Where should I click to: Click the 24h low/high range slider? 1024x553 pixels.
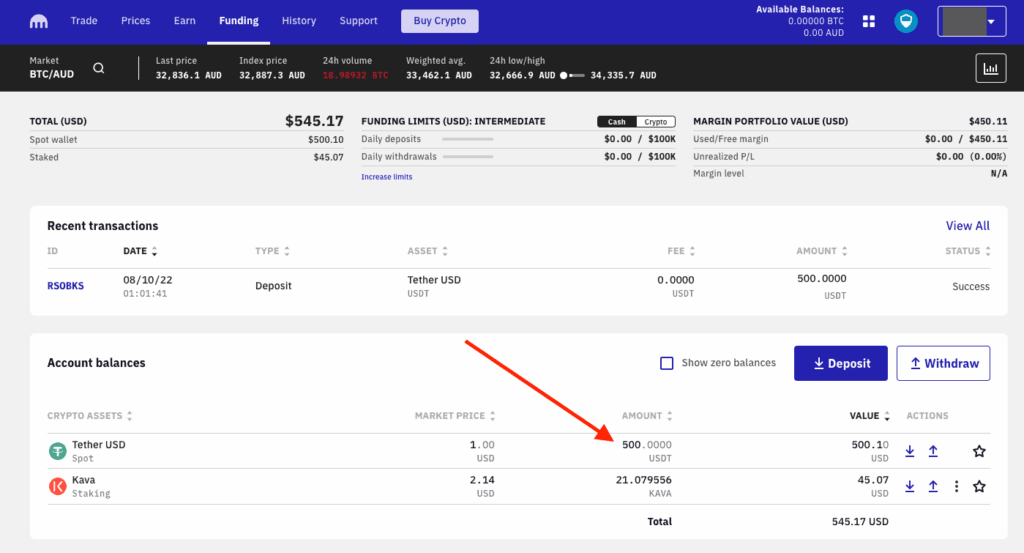point(572,76)
